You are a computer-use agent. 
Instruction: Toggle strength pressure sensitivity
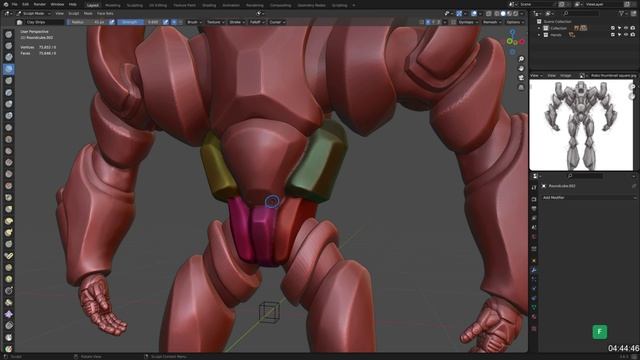(165, 22)
